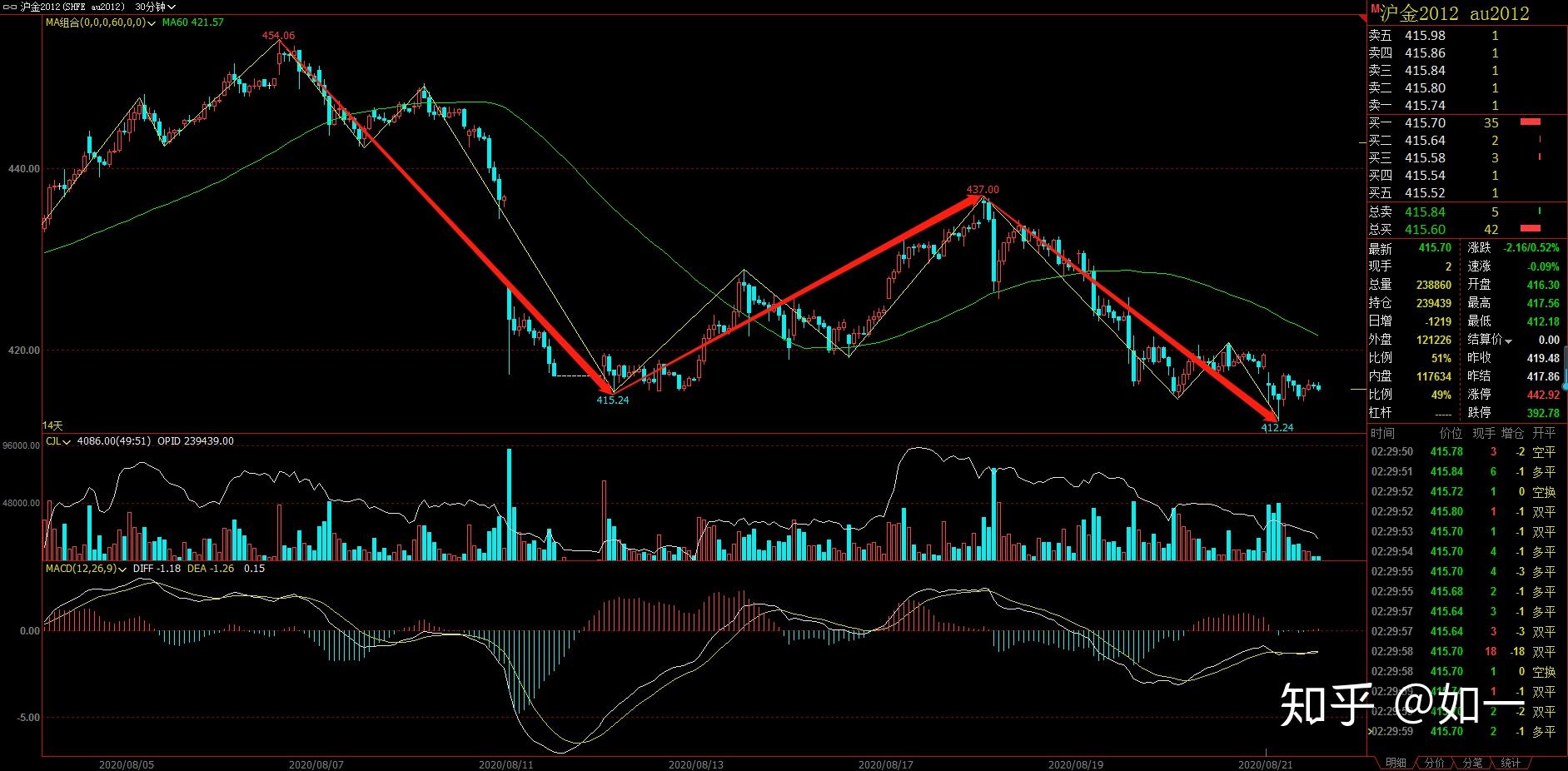Click the red M icon in quote panel
Screen dimensions: 1568x771
(x=1374, y=9)
